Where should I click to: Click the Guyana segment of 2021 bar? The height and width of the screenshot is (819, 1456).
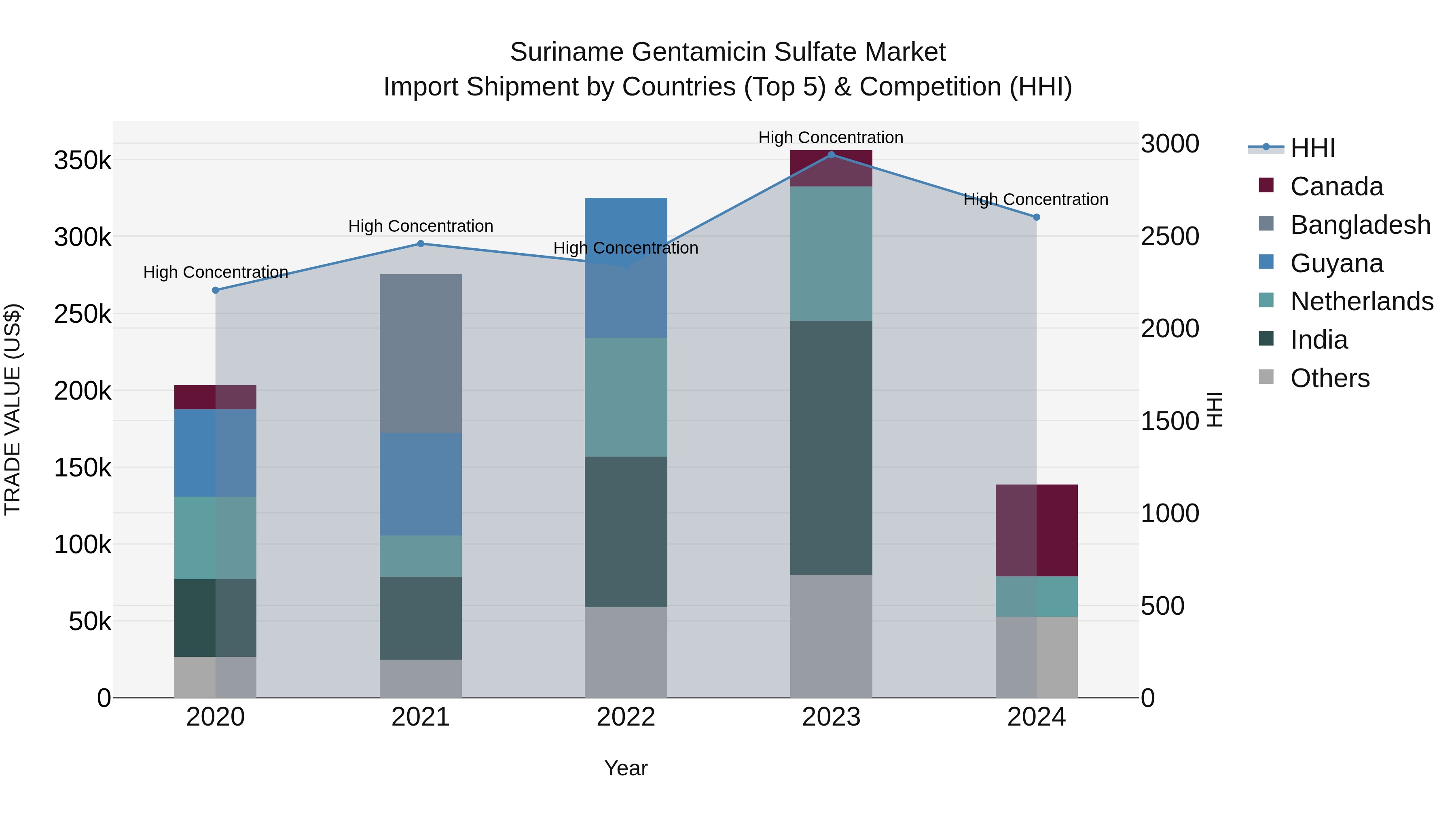(x=421, y=484)
